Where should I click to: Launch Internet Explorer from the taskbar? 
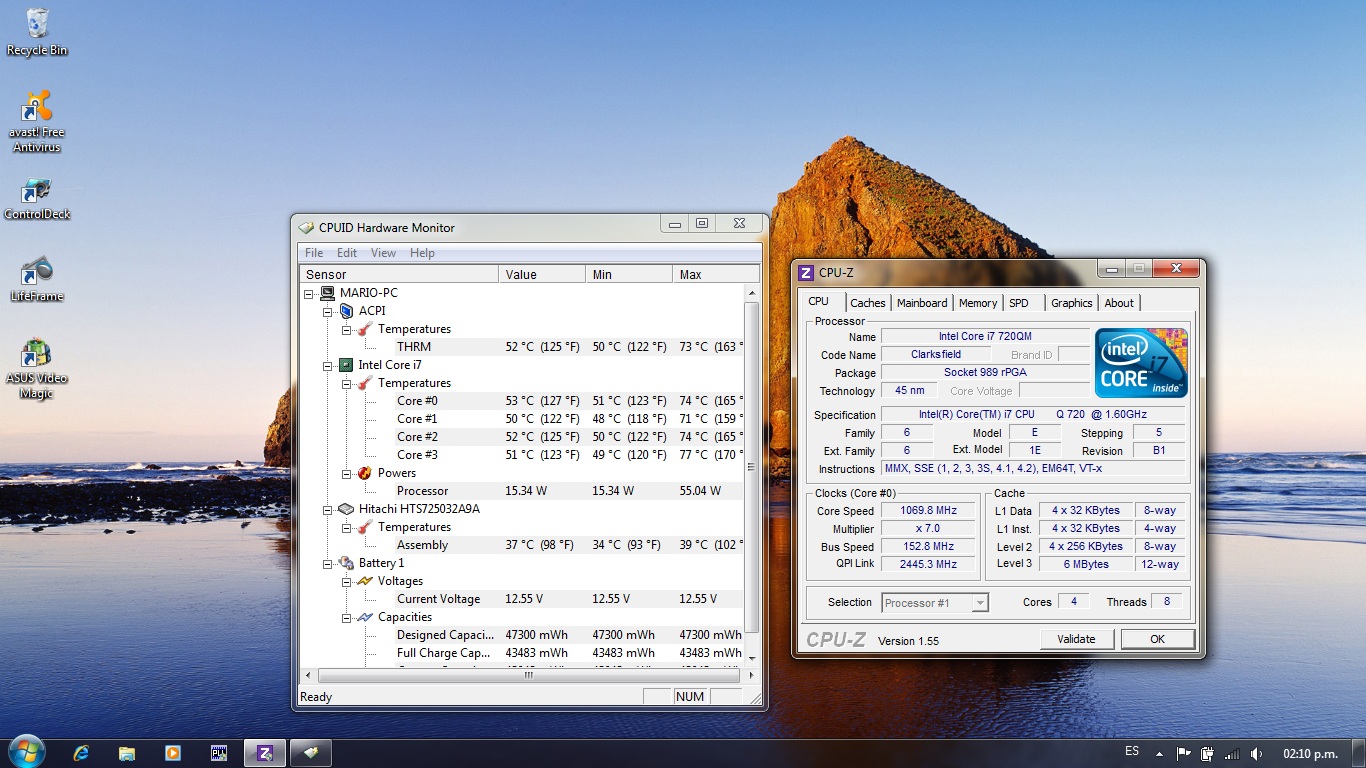(x=81, y=753)
